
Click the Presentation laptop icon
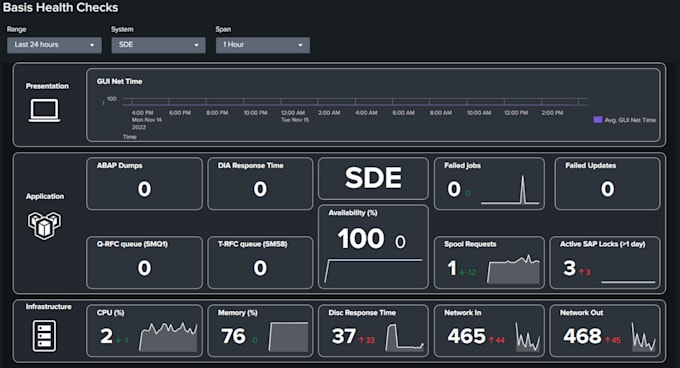(x=44, y=111)
